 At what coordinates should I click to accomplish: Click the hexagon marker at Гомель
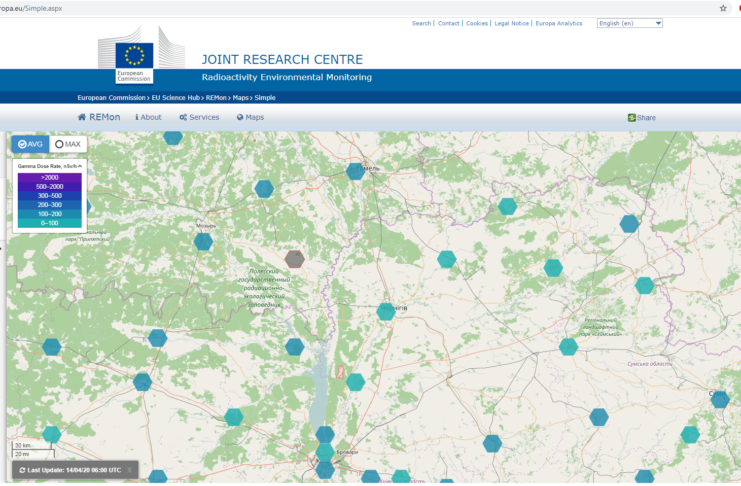(x=355, y=171)
